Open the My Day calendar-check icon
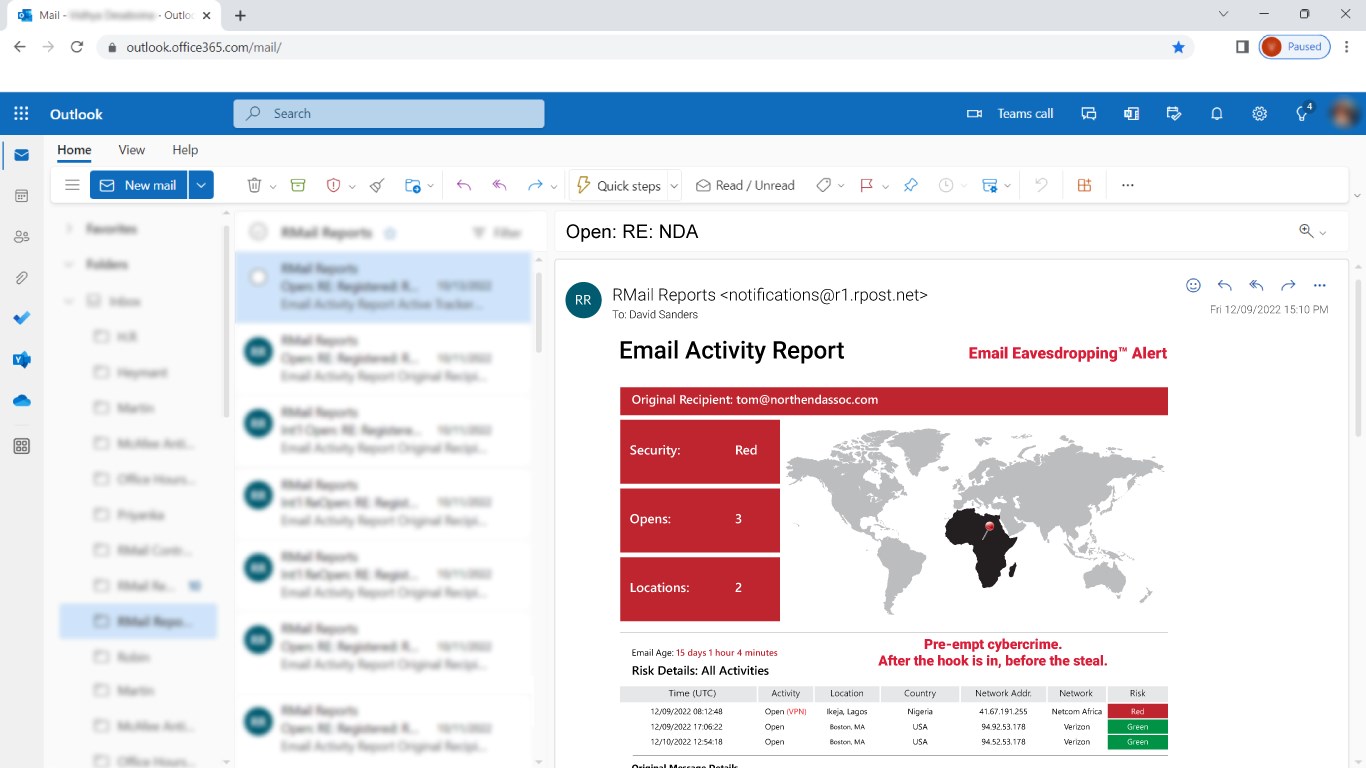The image size is (1366, 768). pyautogui.click(x=1174, y=114)
